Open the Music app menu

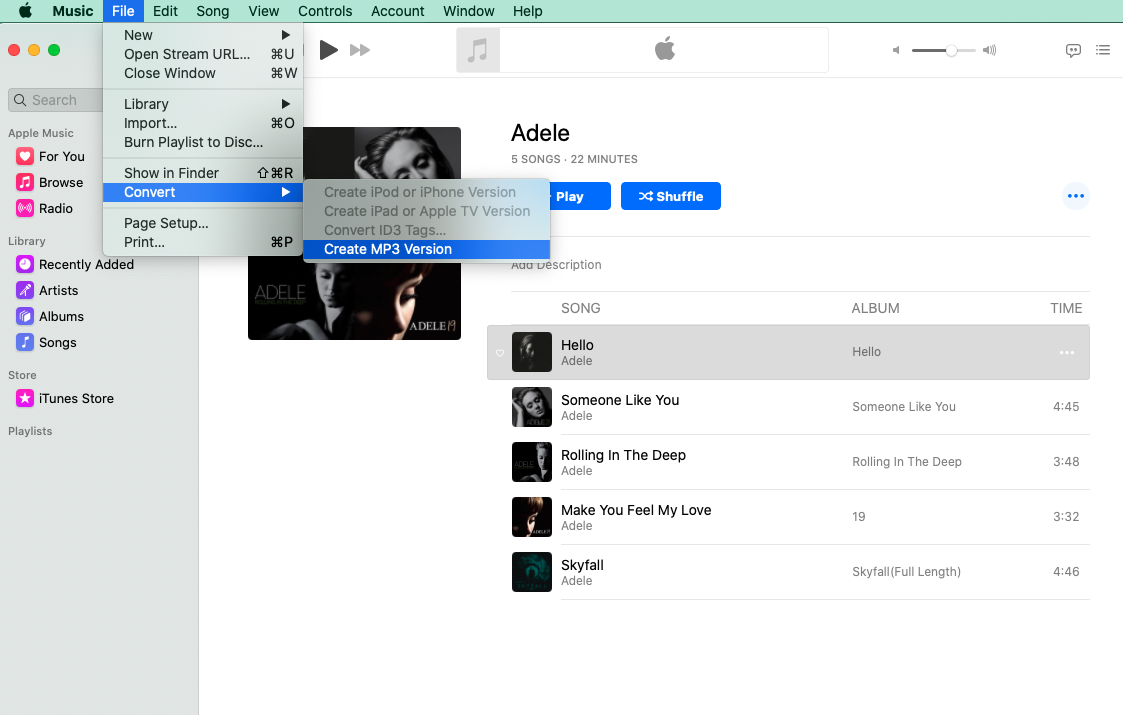(x=73, y=11)
